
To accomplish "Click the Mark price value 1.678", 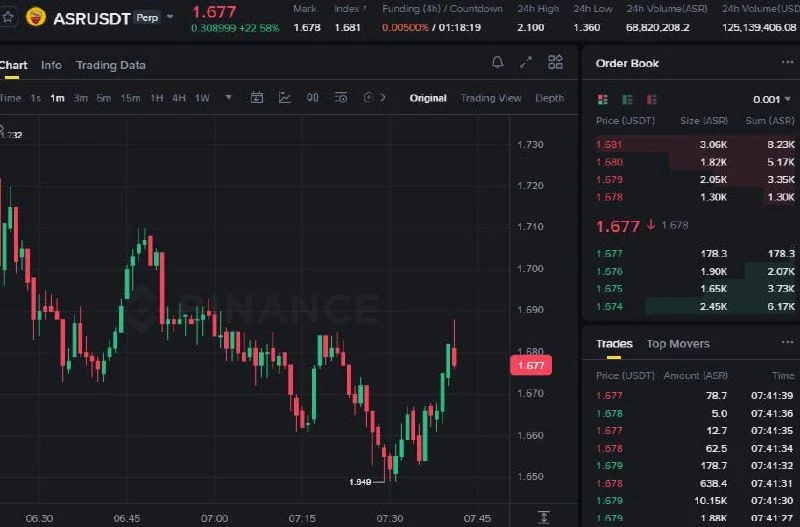I will pyautogui.click(x=307, y=28).
